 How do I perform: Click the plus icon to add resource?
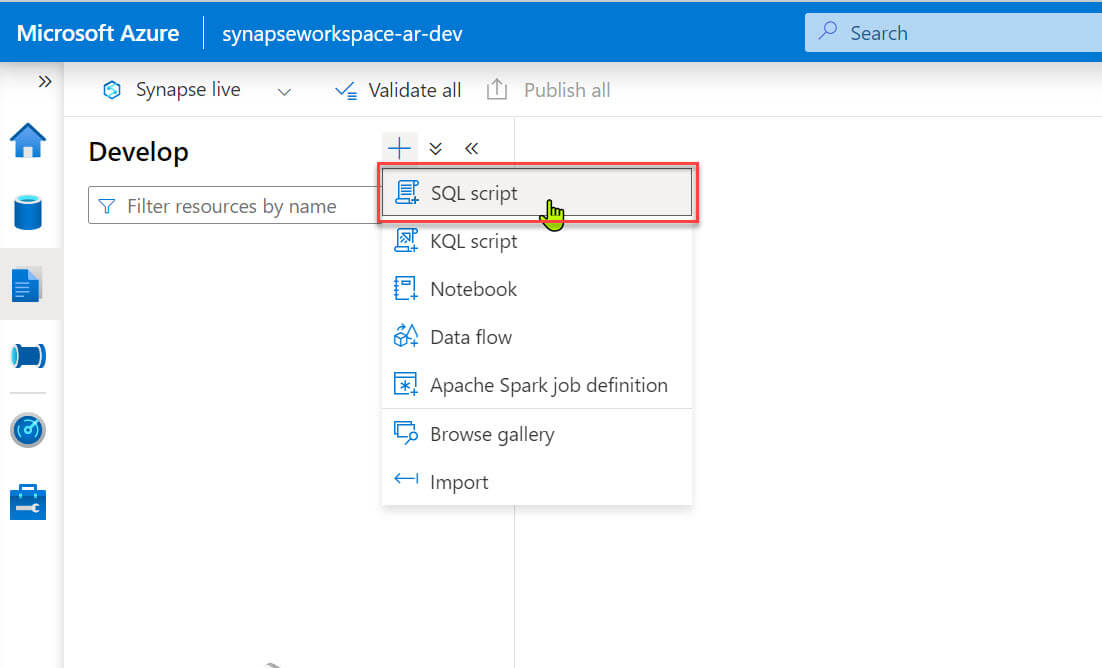click(x=399, y=149)
